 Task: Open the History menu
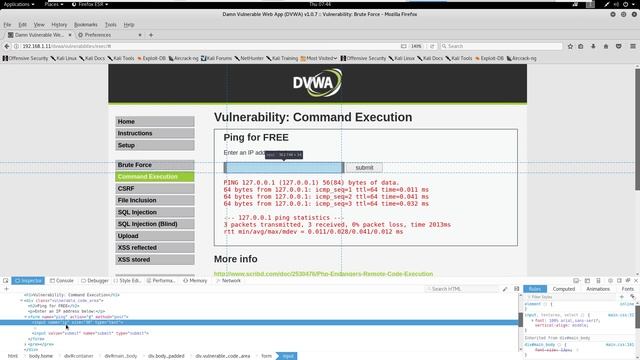[59, 24]
